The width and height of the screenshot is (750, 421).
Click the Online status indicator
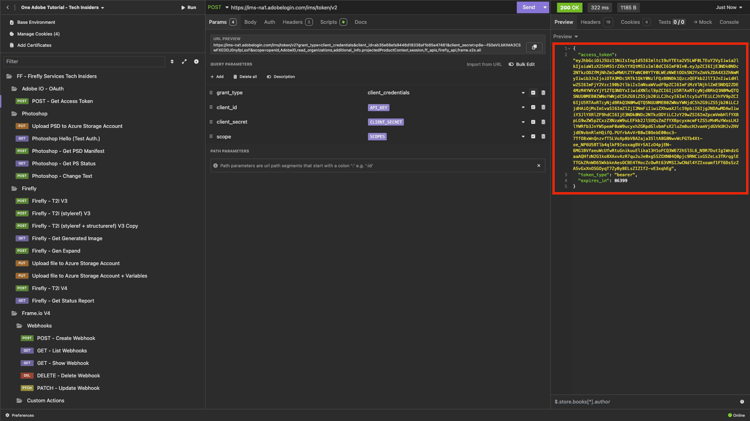(x=736, y=415)
